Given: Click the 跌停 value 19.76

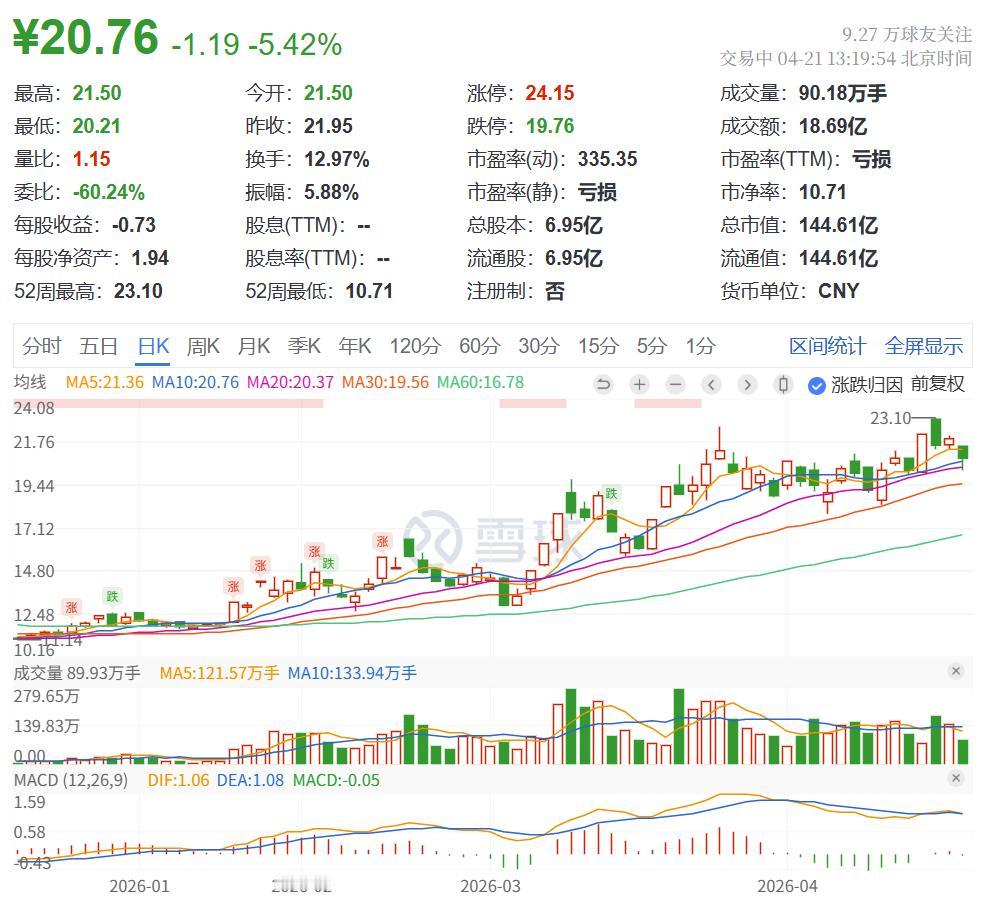Looking at the screenshot, I should 550,126.
